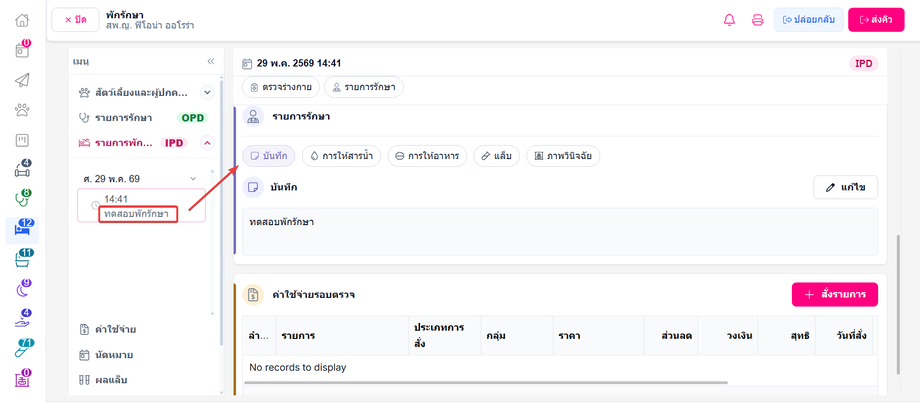Click the ค่าใช้จ่ายรอบตรวจ section icon
This screenshot has height=403, width=920.
(x=253, y=294)
